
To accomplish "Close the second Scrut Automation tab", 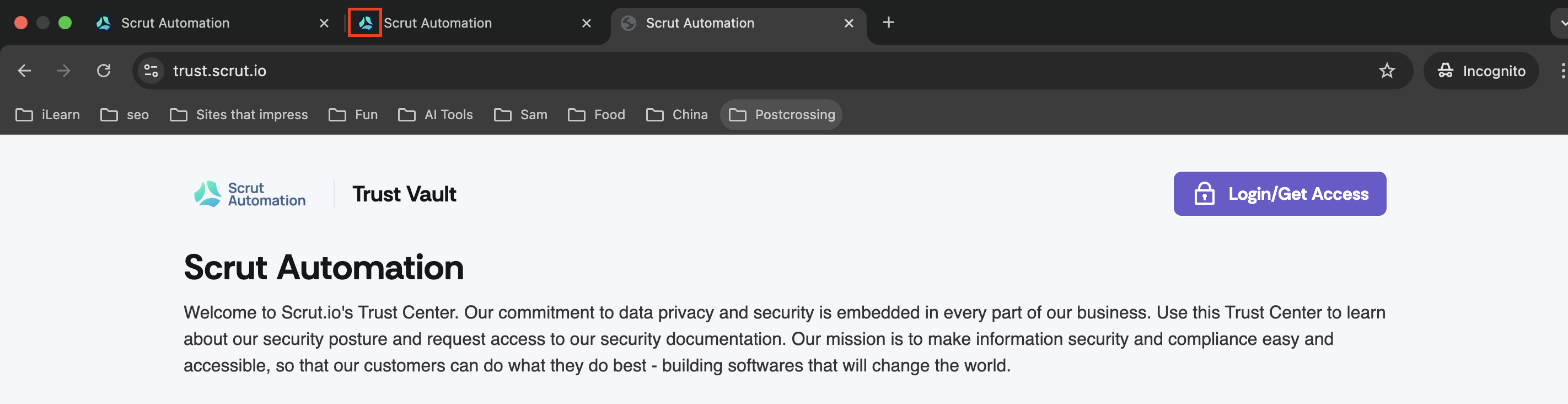I will point(586,23).
